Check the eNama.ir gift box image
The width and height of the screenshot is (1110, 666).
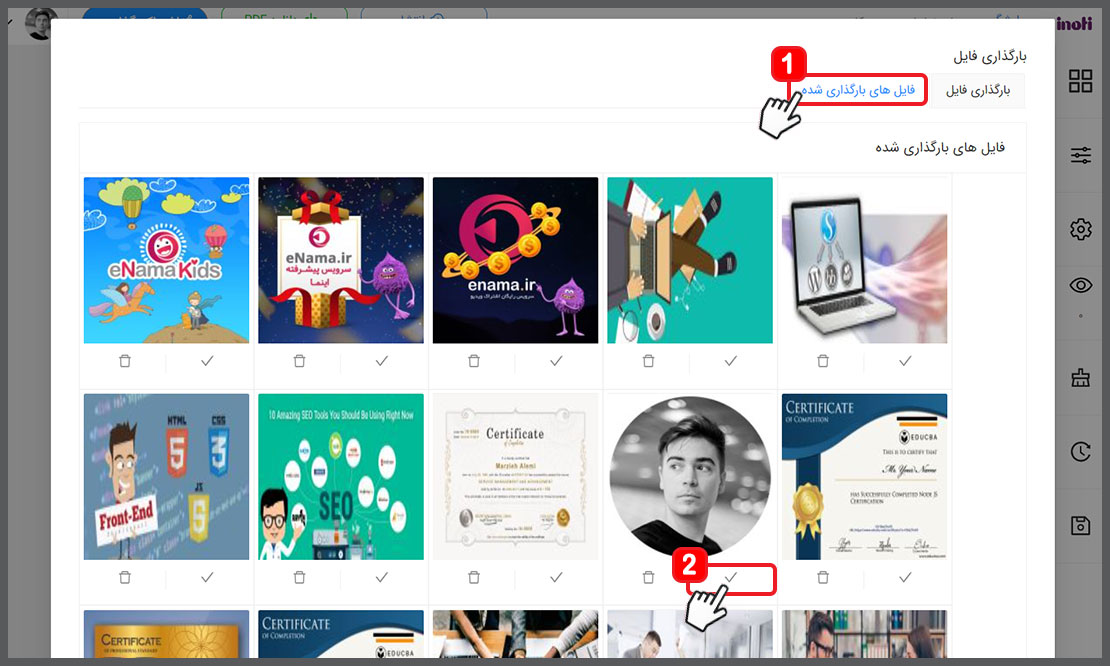pyautogui.click(x=381, y=361)
